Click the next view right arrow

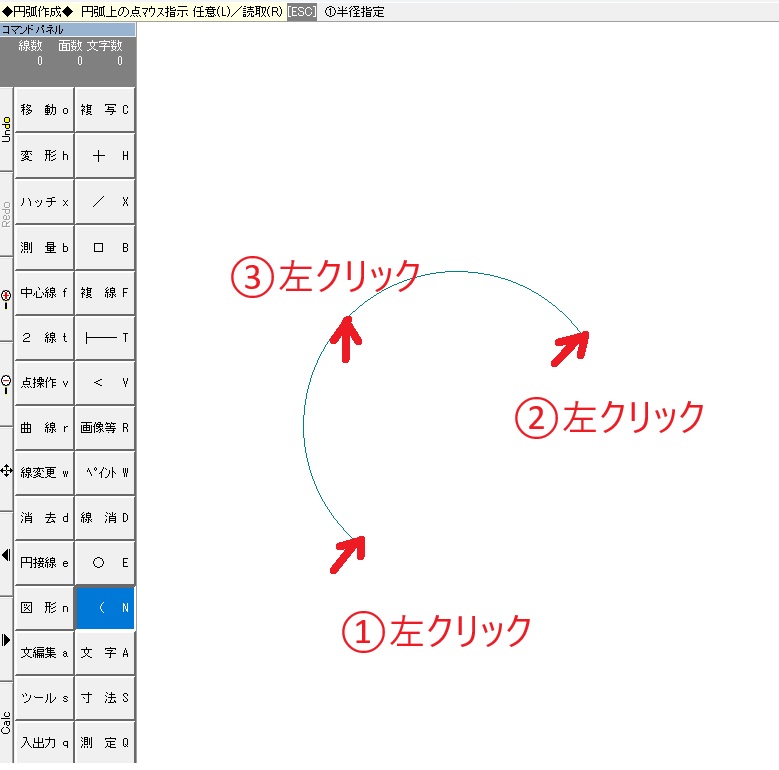coord(6,640)
